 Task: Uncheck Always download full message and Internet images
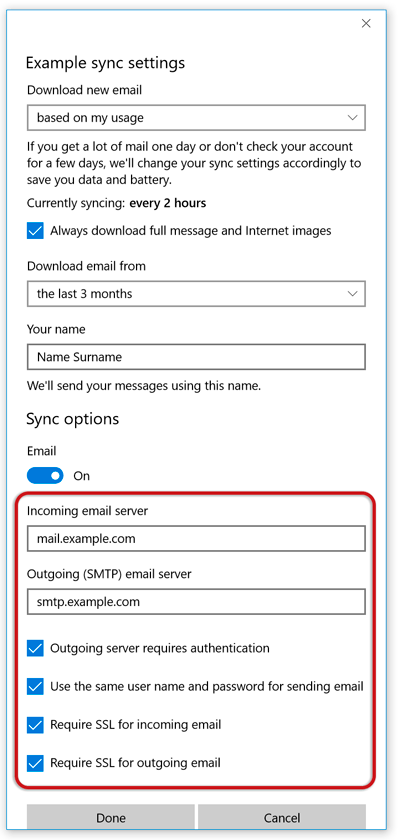pyautogui.click(x=35, y=231)
